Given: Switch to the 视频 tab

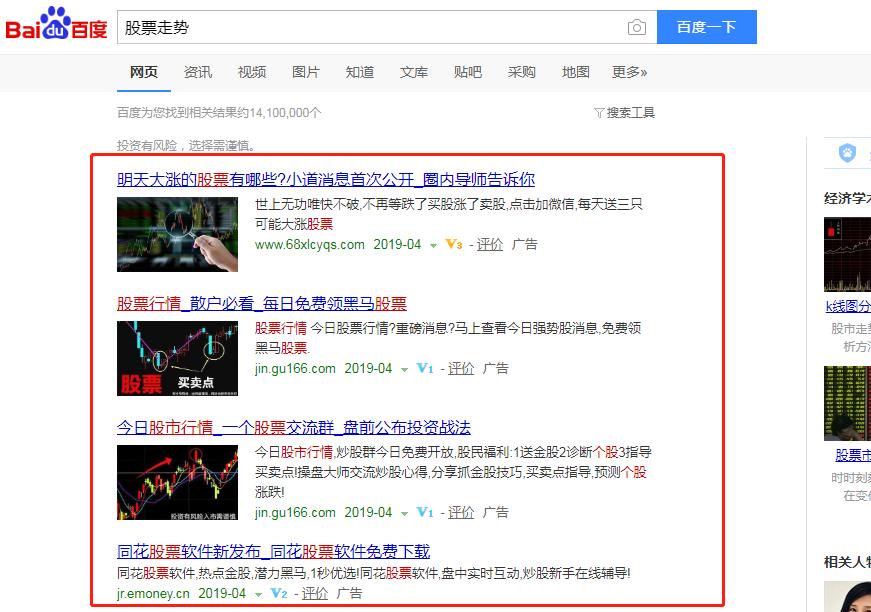Looking at the screenshot, I should point(252,72).
